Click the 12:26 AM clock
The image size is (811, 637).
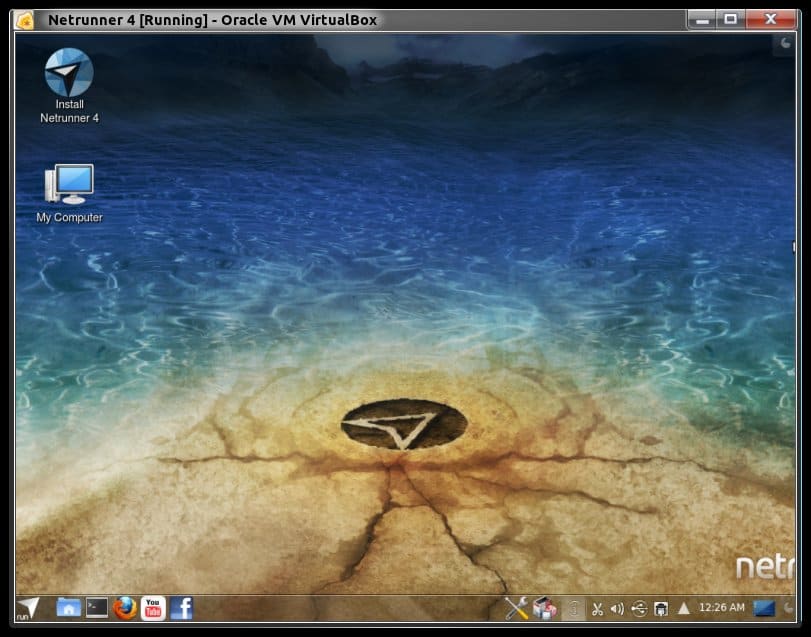click(x=722, y=607)
